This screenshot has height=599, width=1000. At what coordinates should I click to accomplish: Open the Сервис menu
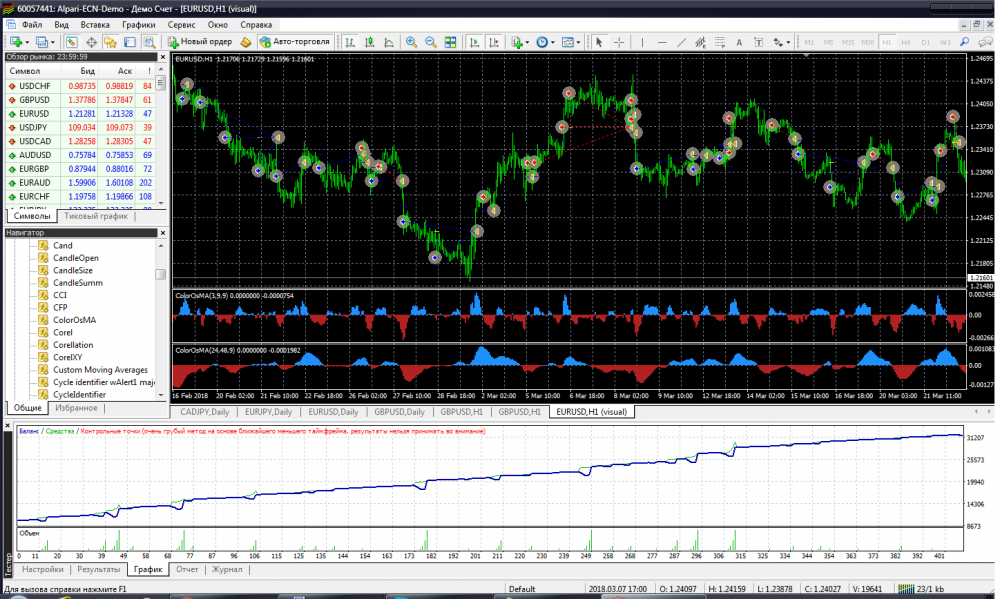tap(182, 23)
